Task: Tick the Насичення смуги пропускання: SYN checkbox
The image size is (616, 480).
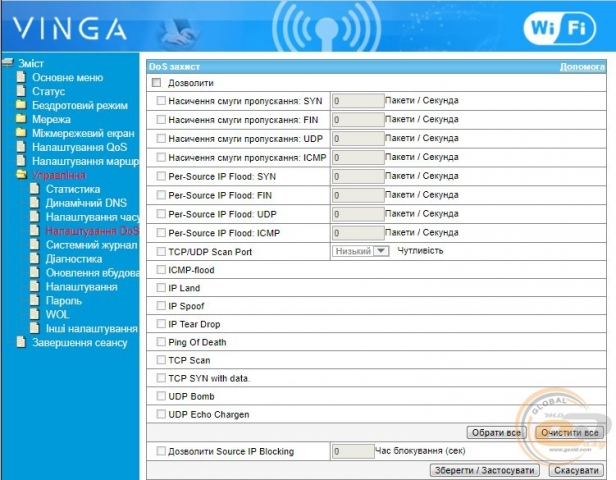Action: tap(161, 101)
